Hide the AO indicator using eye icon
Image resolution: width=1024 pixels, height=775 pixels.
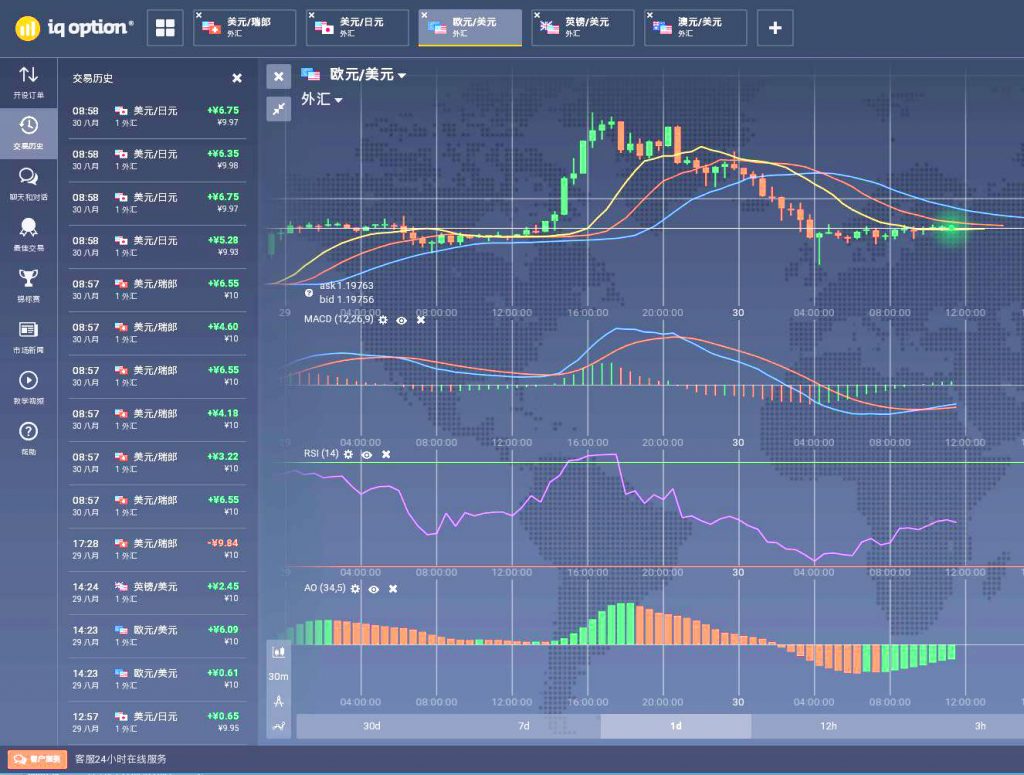coord(373,589)
